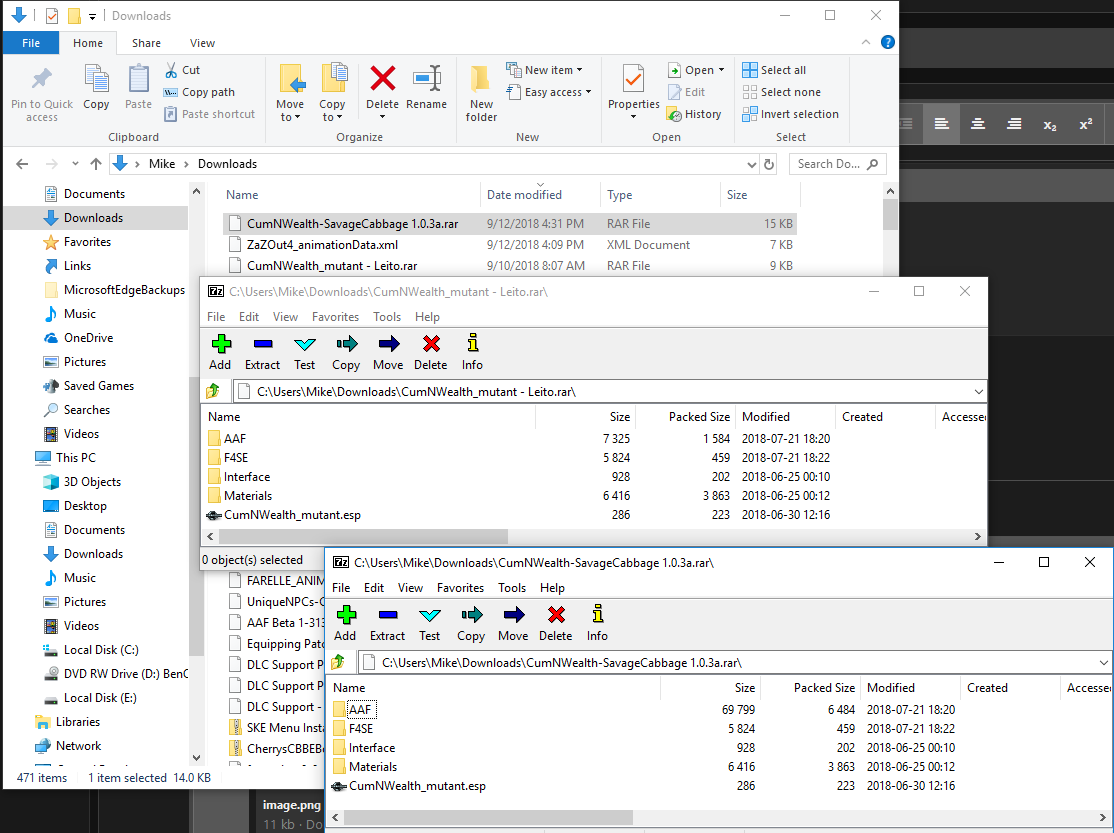The height and width of the screenshot is (833, 1114).
Task: Open Favorites menu in Leito.rar window
Action: coord(335,317)
